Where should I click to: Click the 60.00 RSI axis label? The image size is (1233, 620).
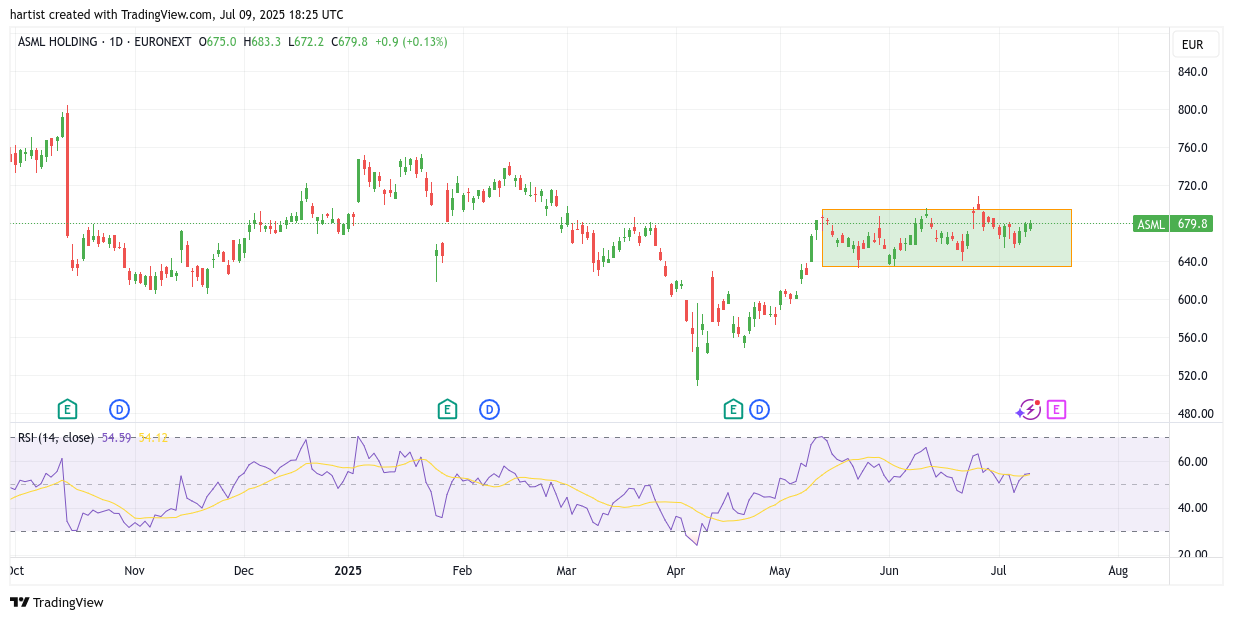point(1192,462)
